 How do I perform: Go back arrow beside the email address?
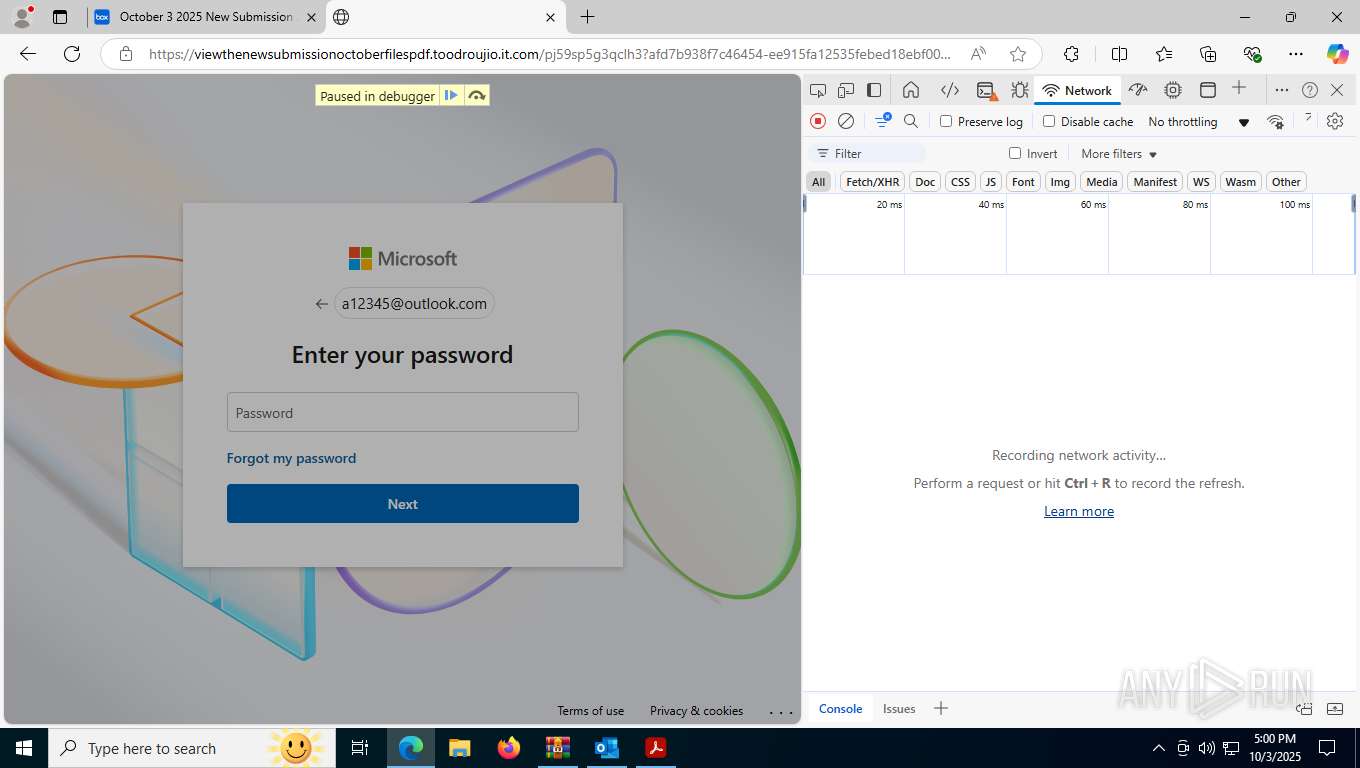tap(321, 304)
